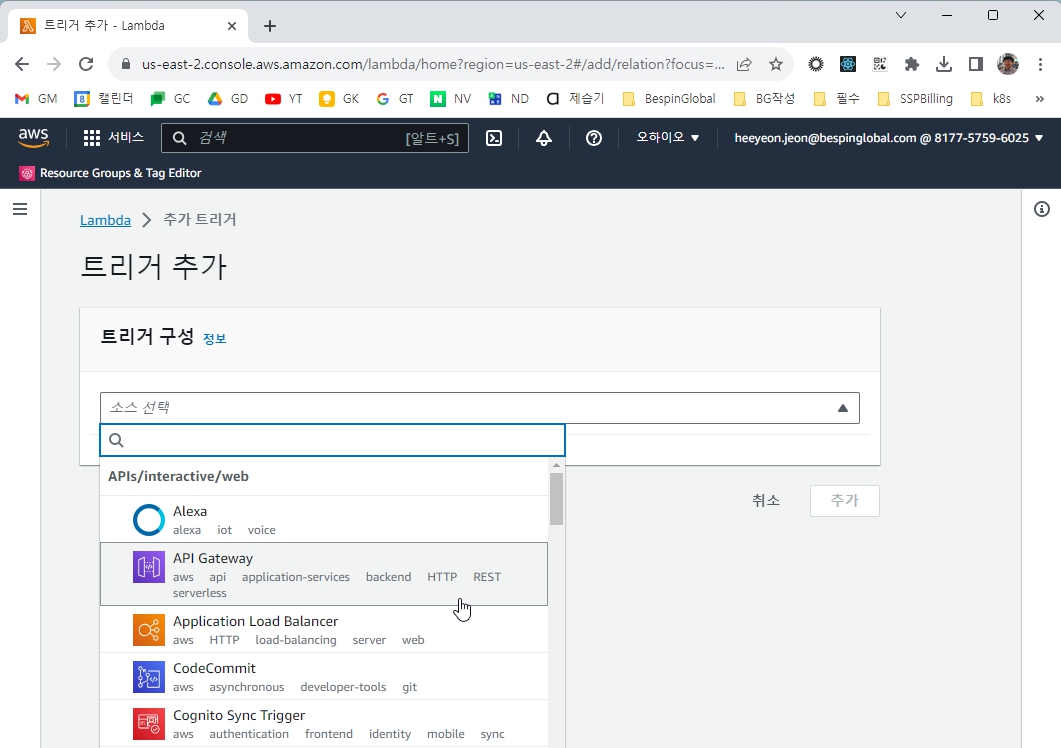Select the Application Load Balancer trigger icon
The height and width of the screenshot is (748, 1061).
(x=149, y=630)
